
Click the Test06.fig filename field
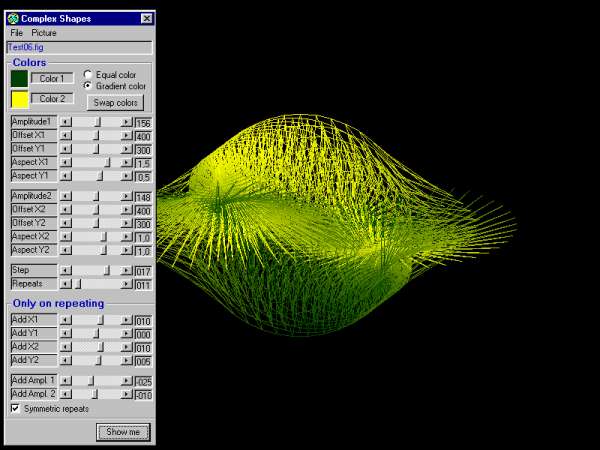pos(80,47)
